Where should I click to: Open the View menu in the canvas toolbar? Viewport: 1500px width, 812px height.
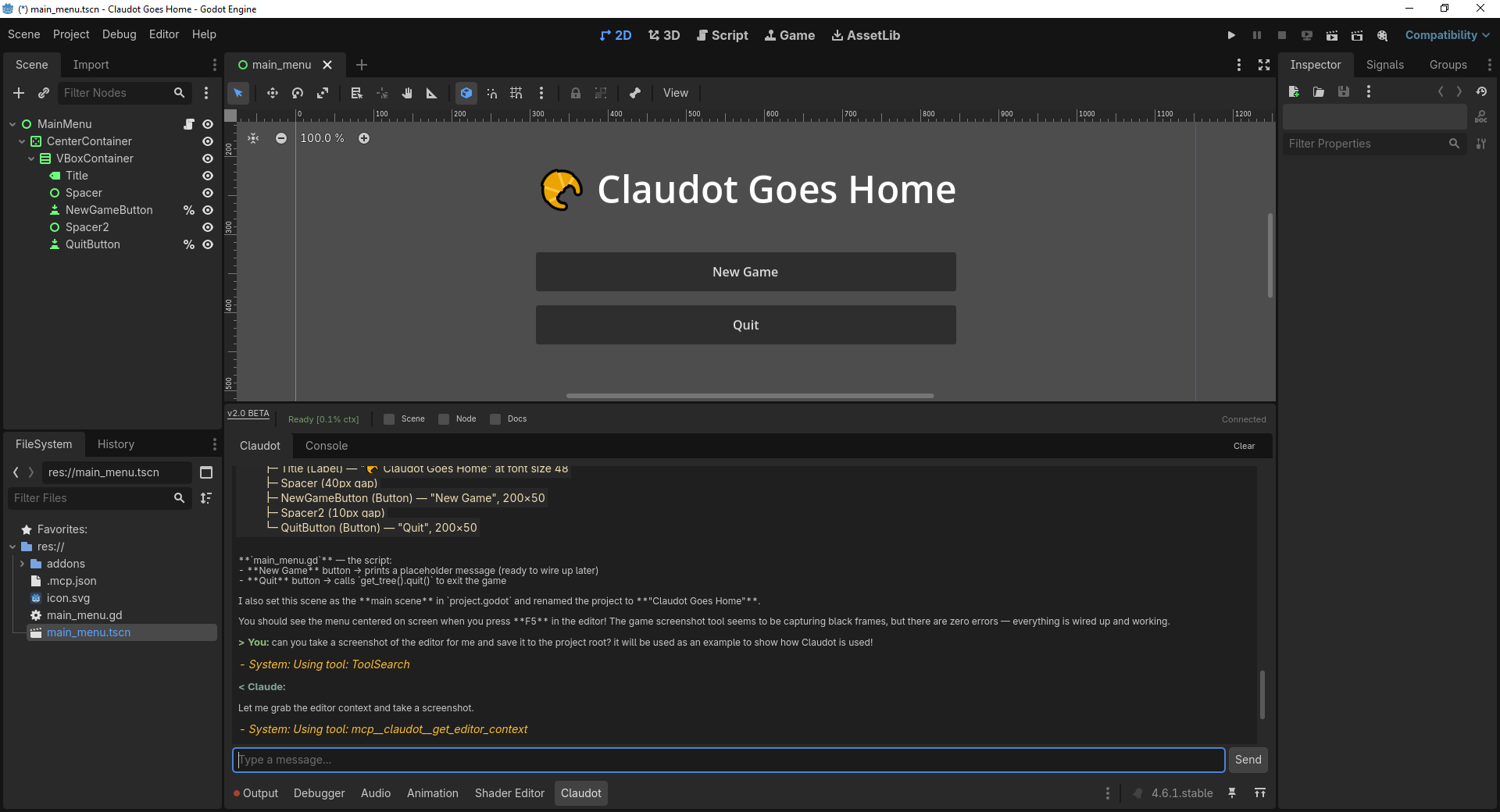tap(675, 93)
